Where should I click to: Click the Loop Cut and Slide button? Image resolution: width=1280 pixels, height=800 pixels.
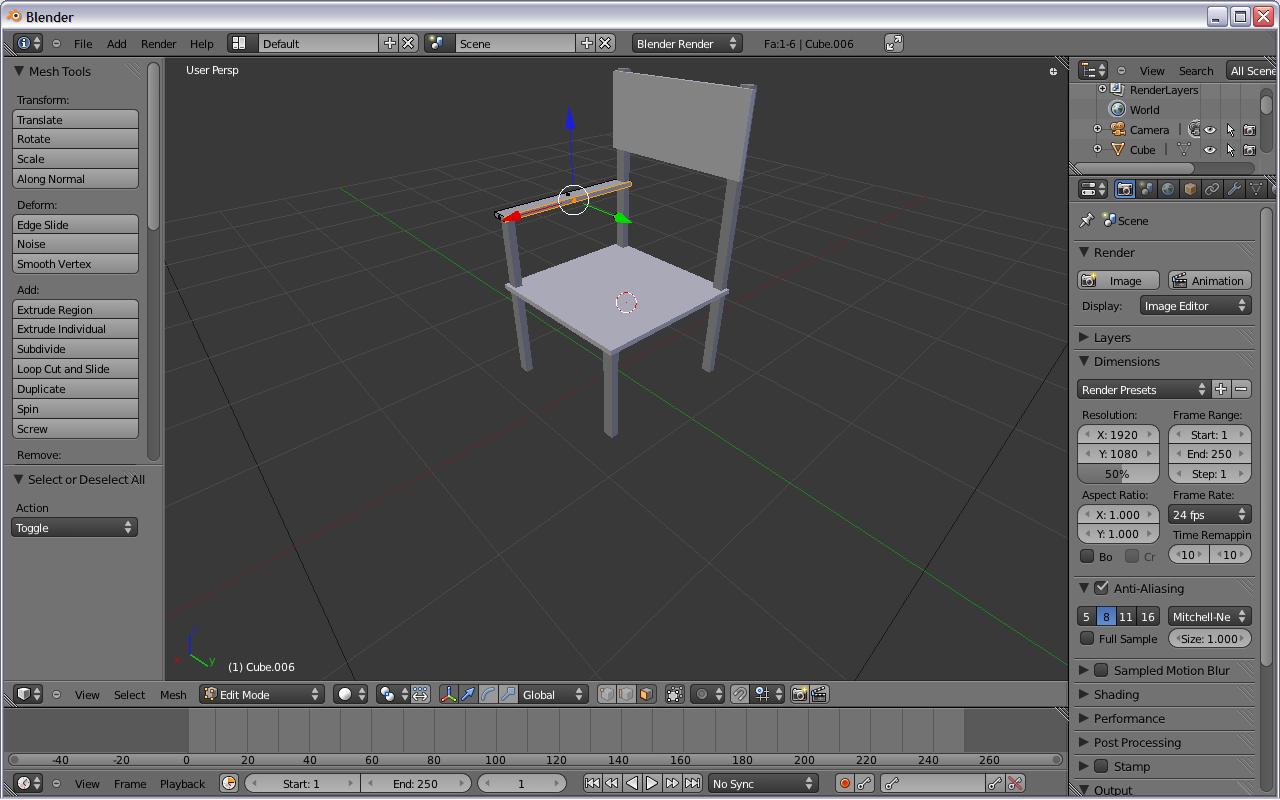tap(75, 369)
